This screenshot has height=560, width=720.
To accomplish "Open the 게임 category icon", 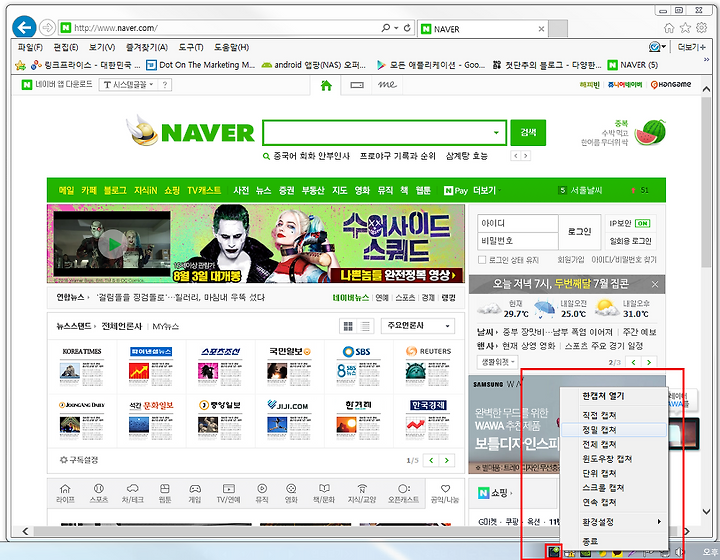I will (195, 493).
